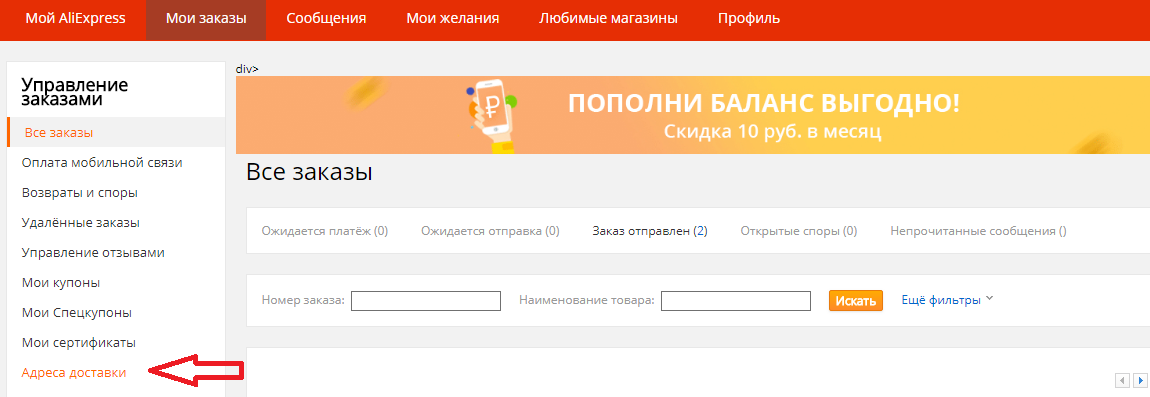Viewport: 1150px width, 397px height.
Task: Select Все заказы in sidebar
Action: coord(116,132)
